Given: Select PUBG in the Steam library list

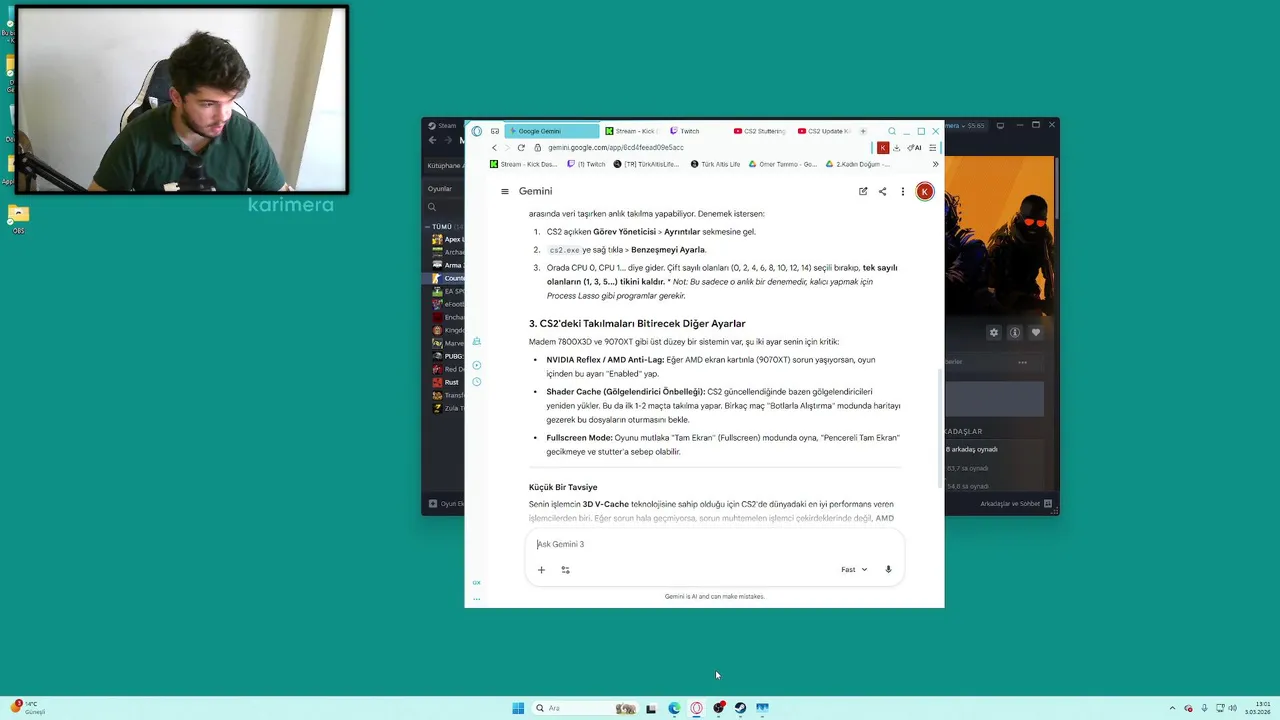Looking at the screenshot, I should [x=447, y=356].
